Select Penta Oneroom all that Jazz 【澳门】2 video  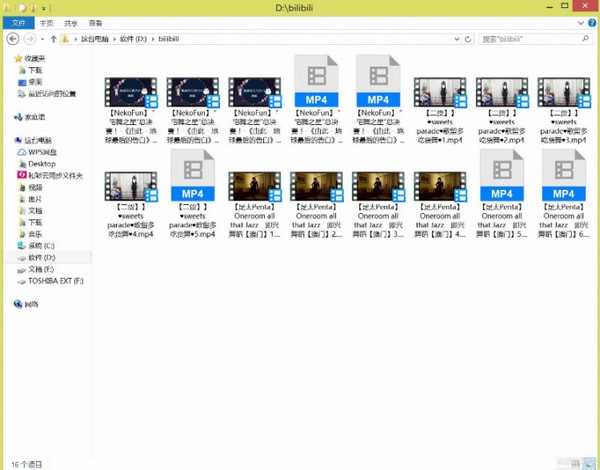coord(316,204)
